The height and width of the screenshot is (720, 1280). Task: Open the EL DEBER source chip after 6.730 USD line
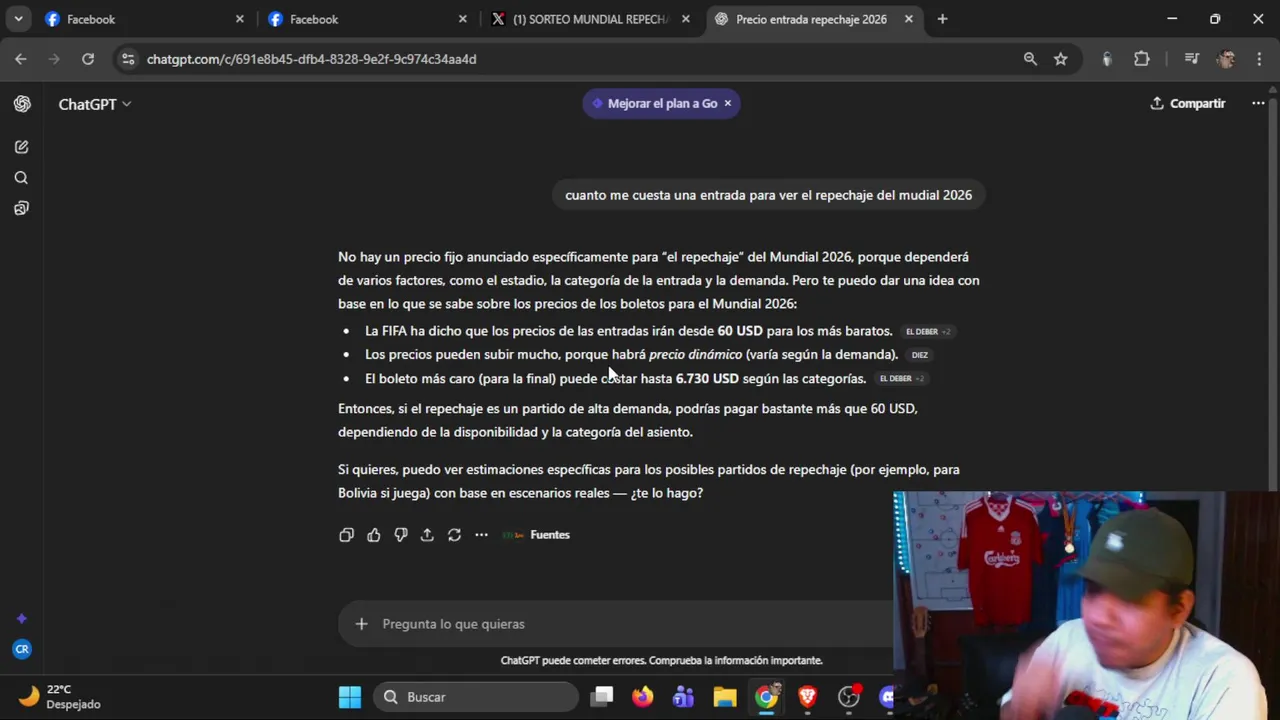[901, 379]
